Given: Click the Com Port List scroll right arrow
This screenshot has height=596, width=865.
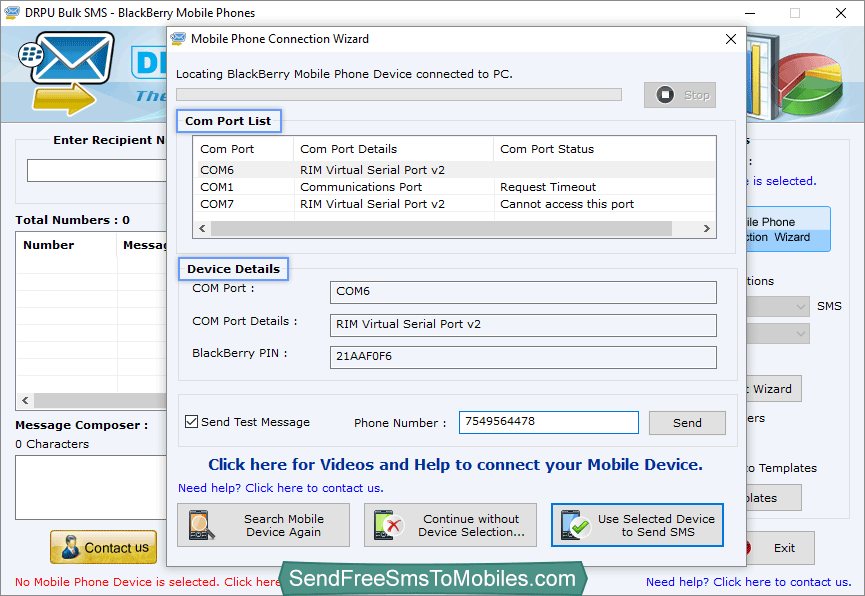Looking at the screenshot, I should tap(707, 228).
